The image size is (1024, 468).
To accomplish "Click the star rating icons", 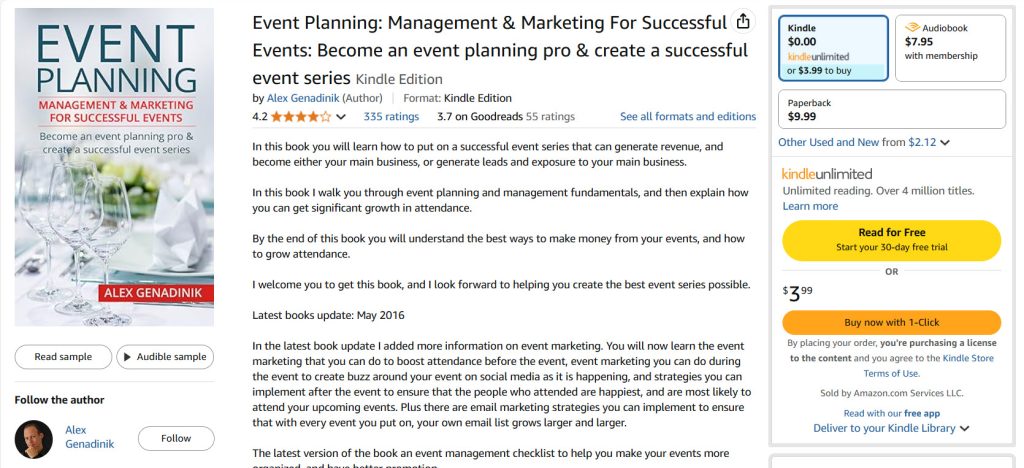I will click(x=301, y=117).
